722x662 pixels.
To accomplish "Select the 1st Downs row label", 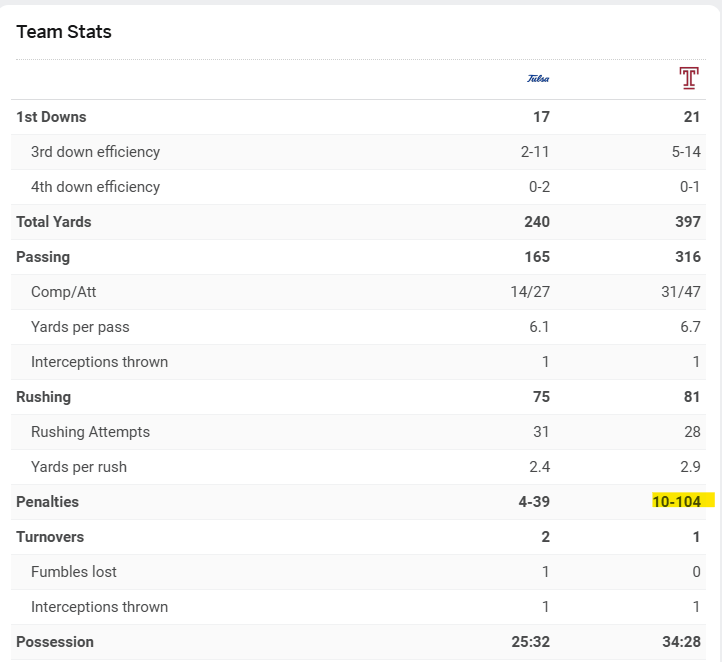I will pyautogui.click(x=51, y=117).
